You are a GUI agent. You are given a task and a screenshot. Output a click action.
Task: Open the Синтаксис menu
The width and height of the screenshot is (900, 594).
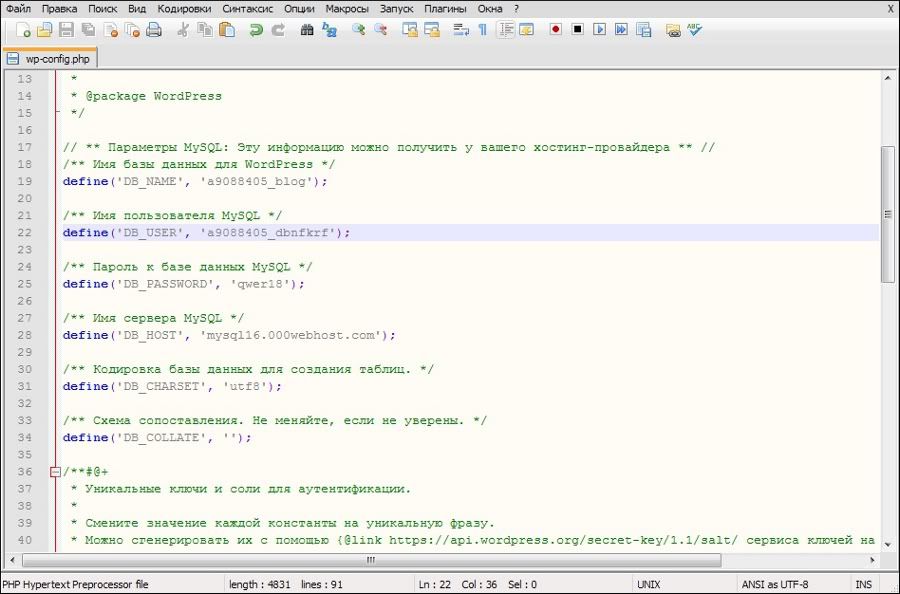coord(247,9)
